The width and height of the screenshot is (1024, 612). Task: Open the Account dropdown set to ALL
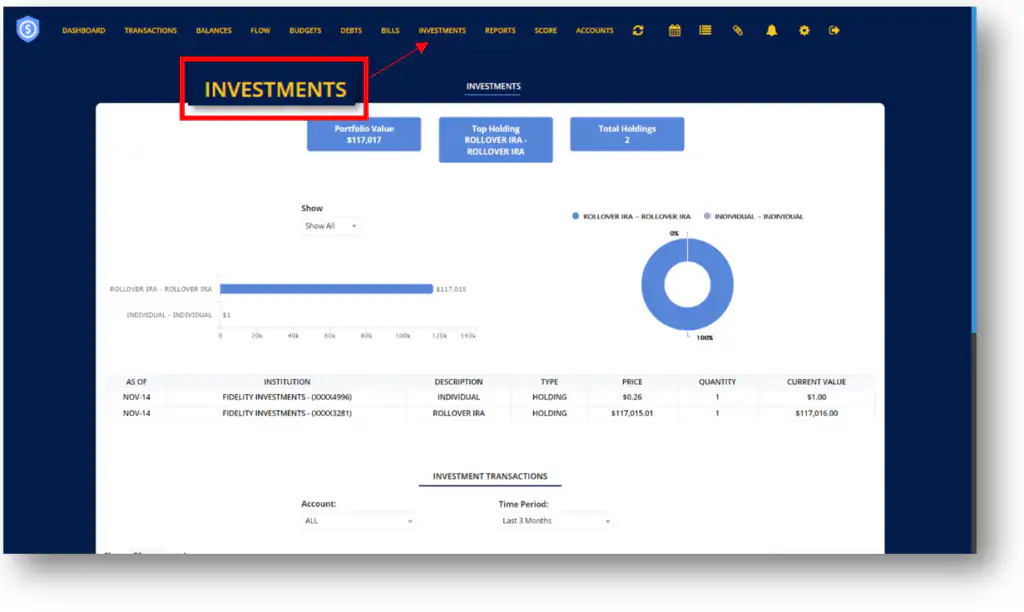[x=357, y=521]
